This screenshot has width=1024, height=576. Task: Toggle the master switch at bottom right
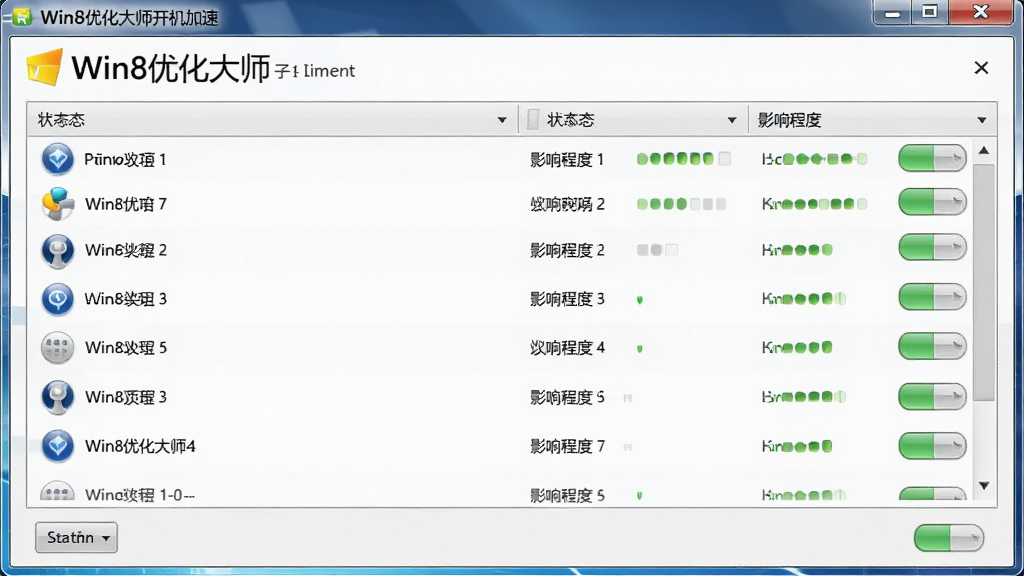(948, 538)
